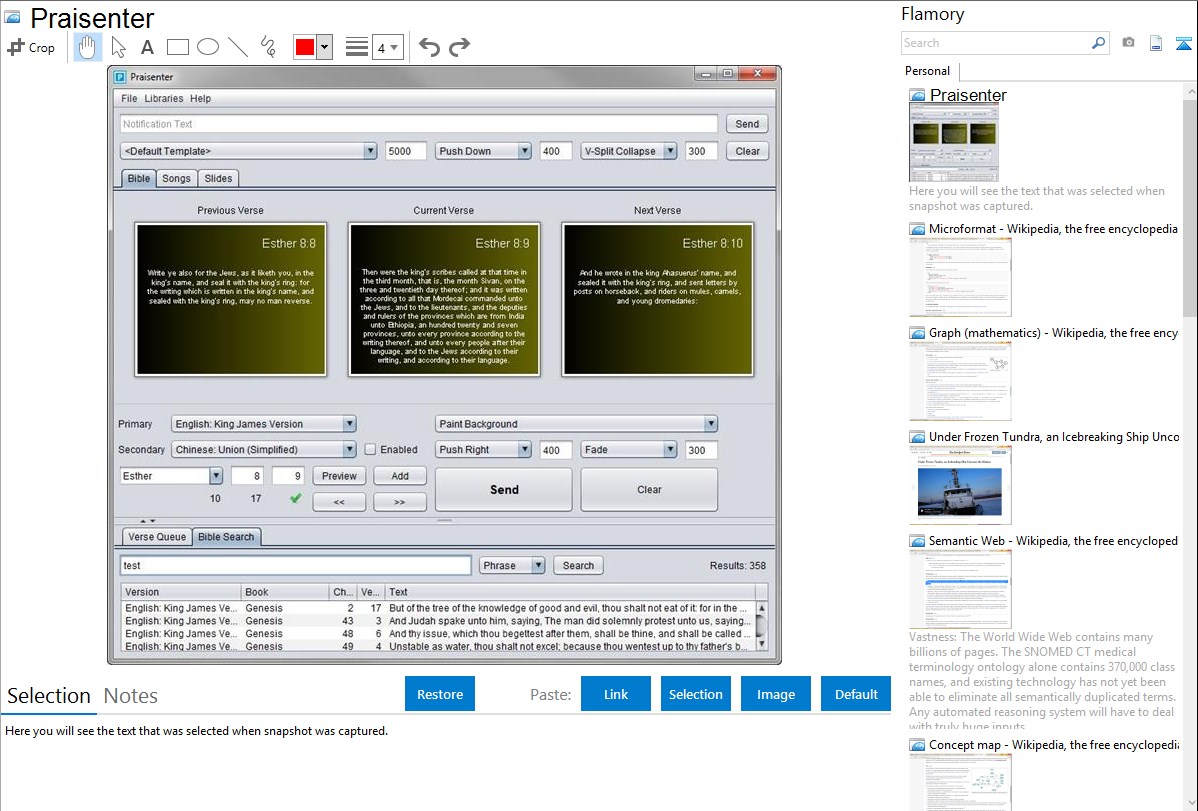Switch to the Bible tab

pos(138,178)
